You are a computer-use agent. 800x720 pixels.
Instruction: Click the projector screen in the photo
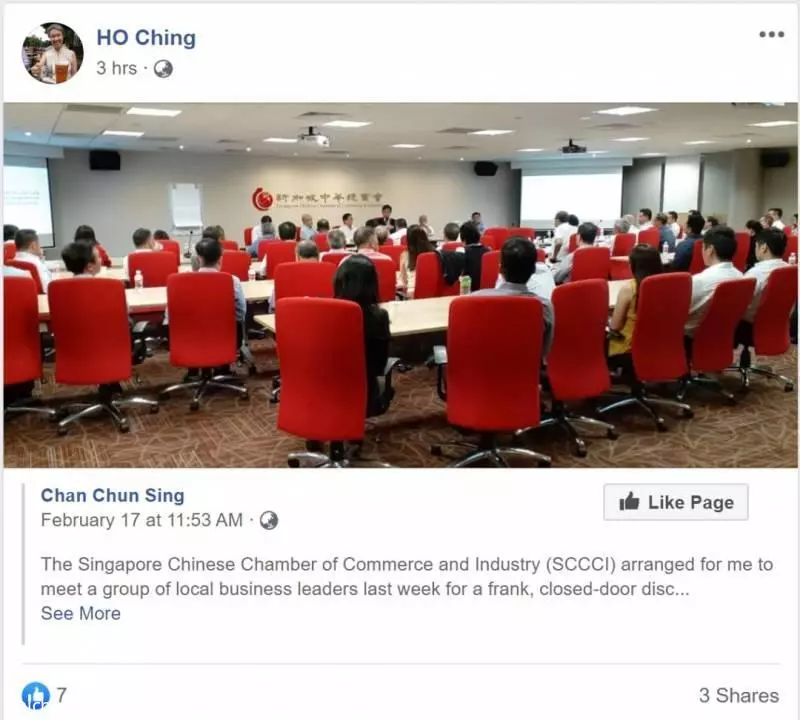[571, 194]
